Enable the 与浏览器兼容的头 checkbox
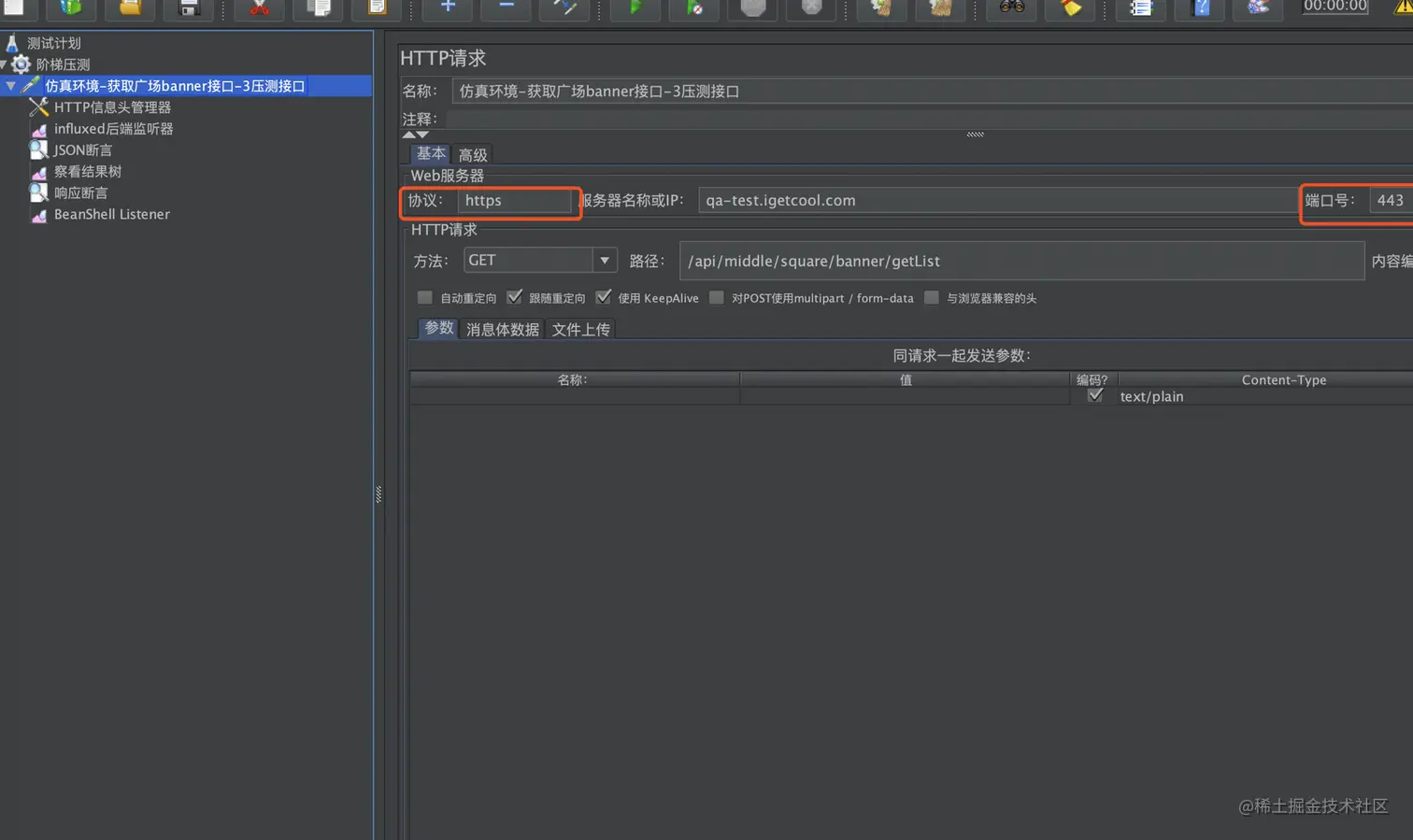Viewport: 1413px width, 840px height. click(932, 298)
